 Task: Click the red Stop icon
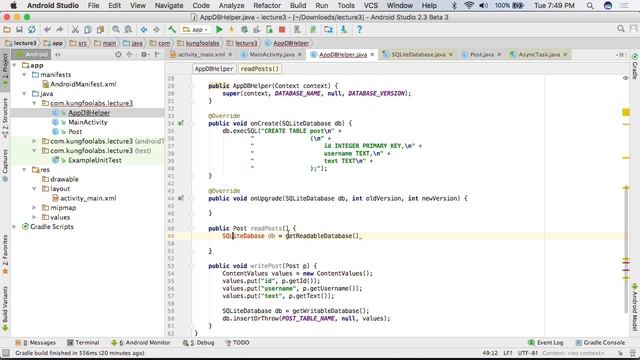(282, 29)
